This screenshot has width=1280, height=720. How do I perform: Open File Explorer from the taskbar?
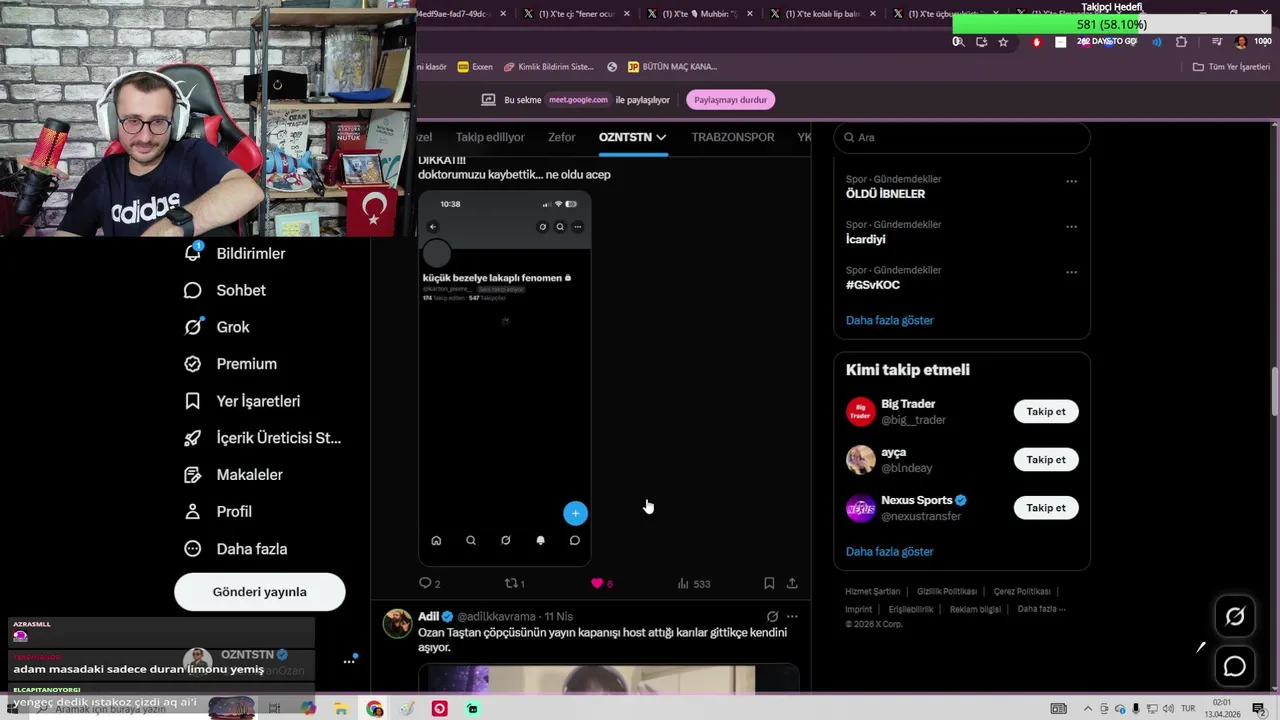pyautogui.click(x=341, y=709)
